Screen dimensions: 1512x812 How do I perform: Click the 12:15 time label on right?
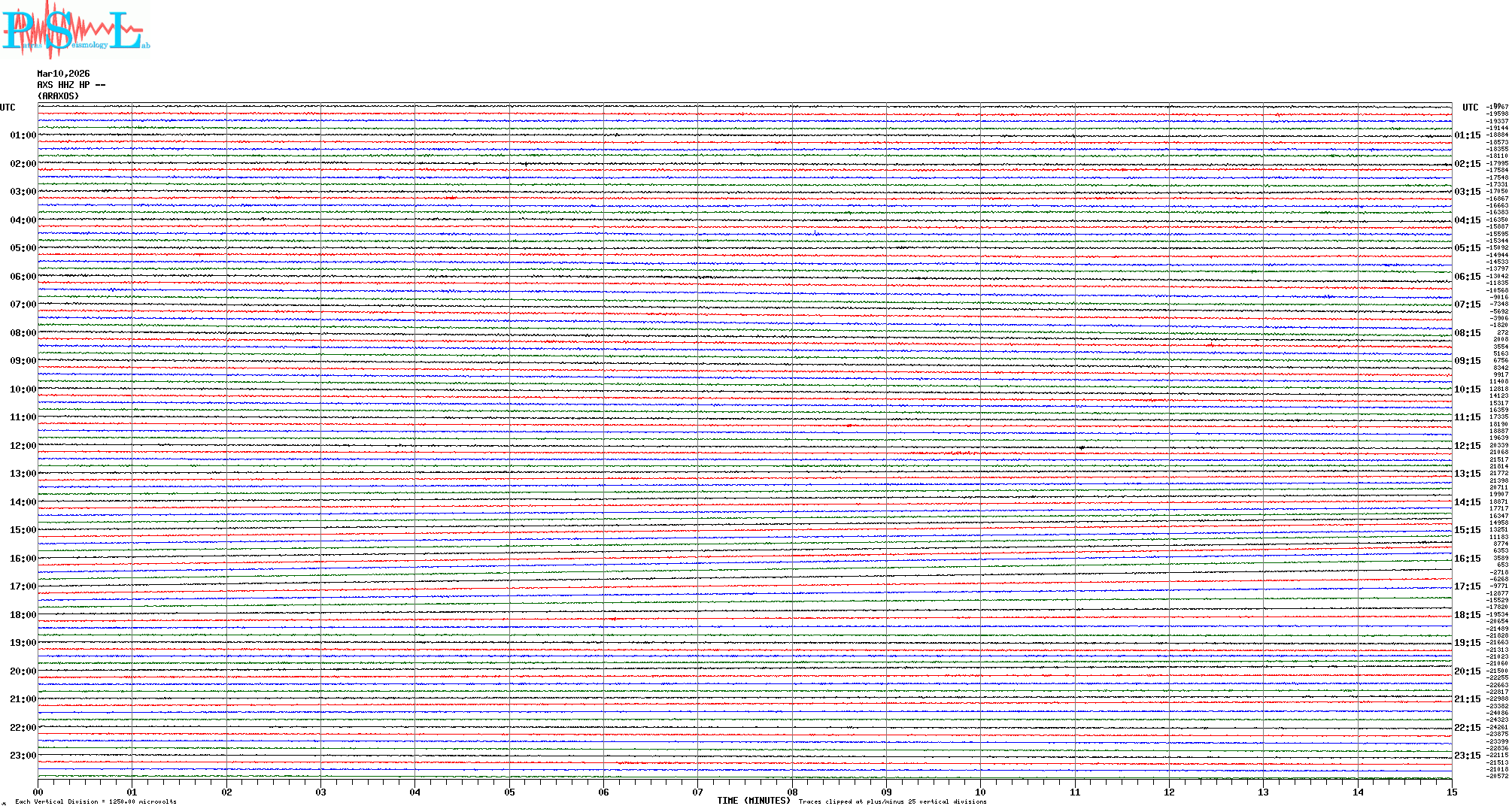1467,446
